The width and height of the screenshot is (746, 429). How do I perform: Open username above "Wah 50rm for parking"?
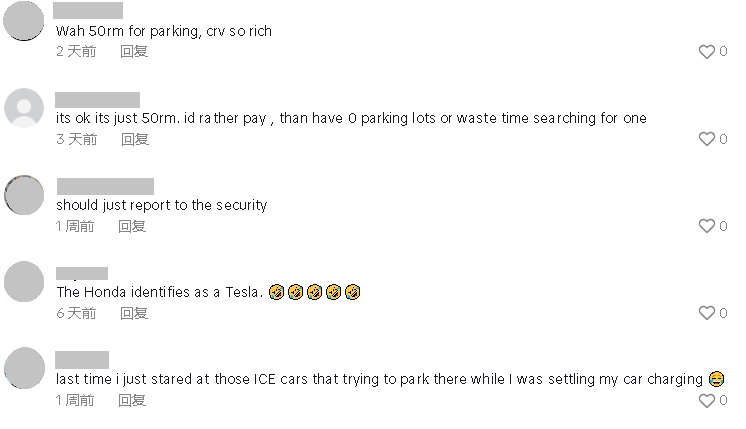[89, 11]
